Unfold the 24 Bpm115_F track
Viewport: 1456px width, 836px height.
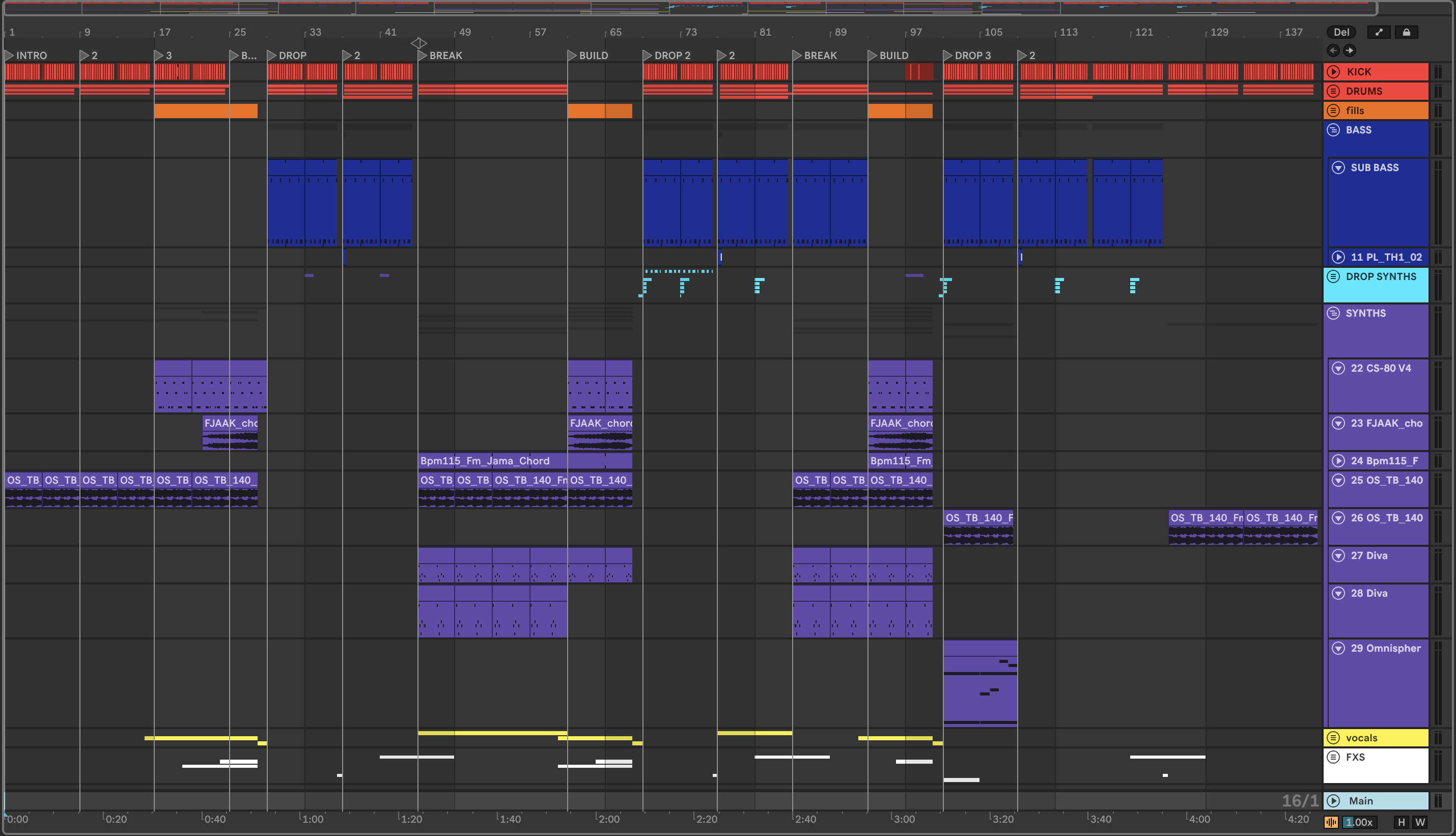[1338, 461]
